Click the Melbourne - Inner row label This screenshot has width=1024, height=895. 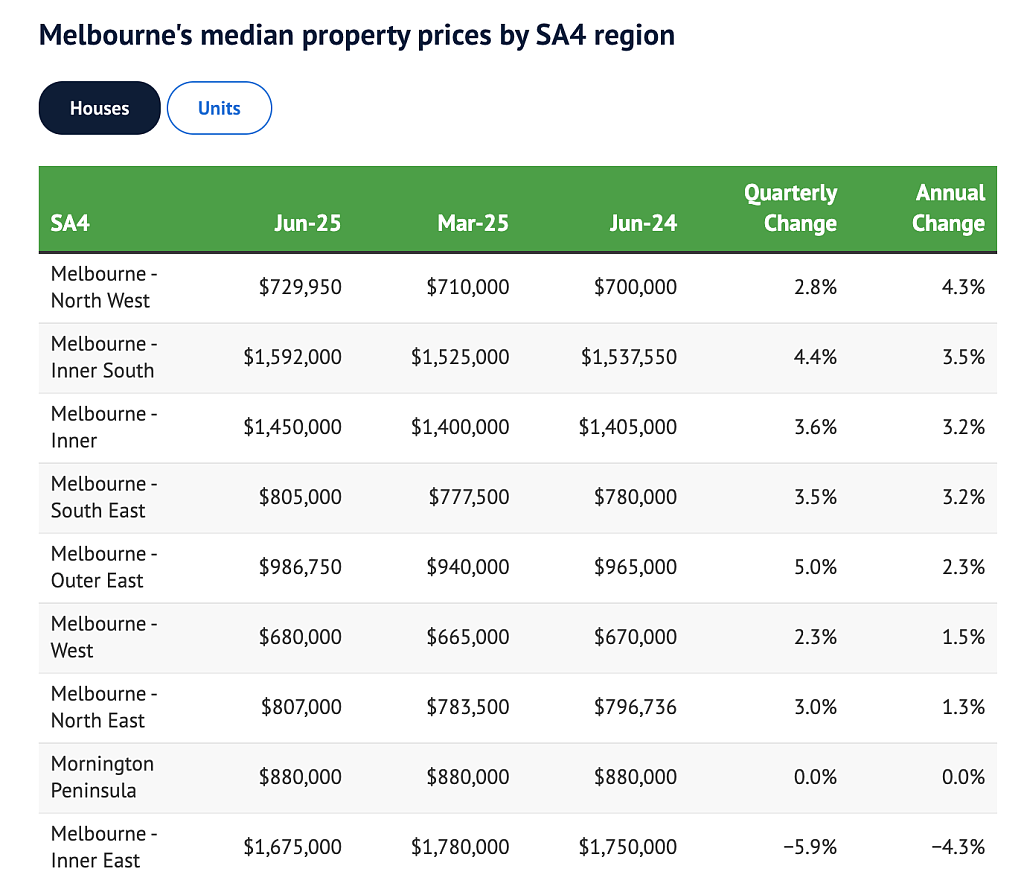[104, 427]
